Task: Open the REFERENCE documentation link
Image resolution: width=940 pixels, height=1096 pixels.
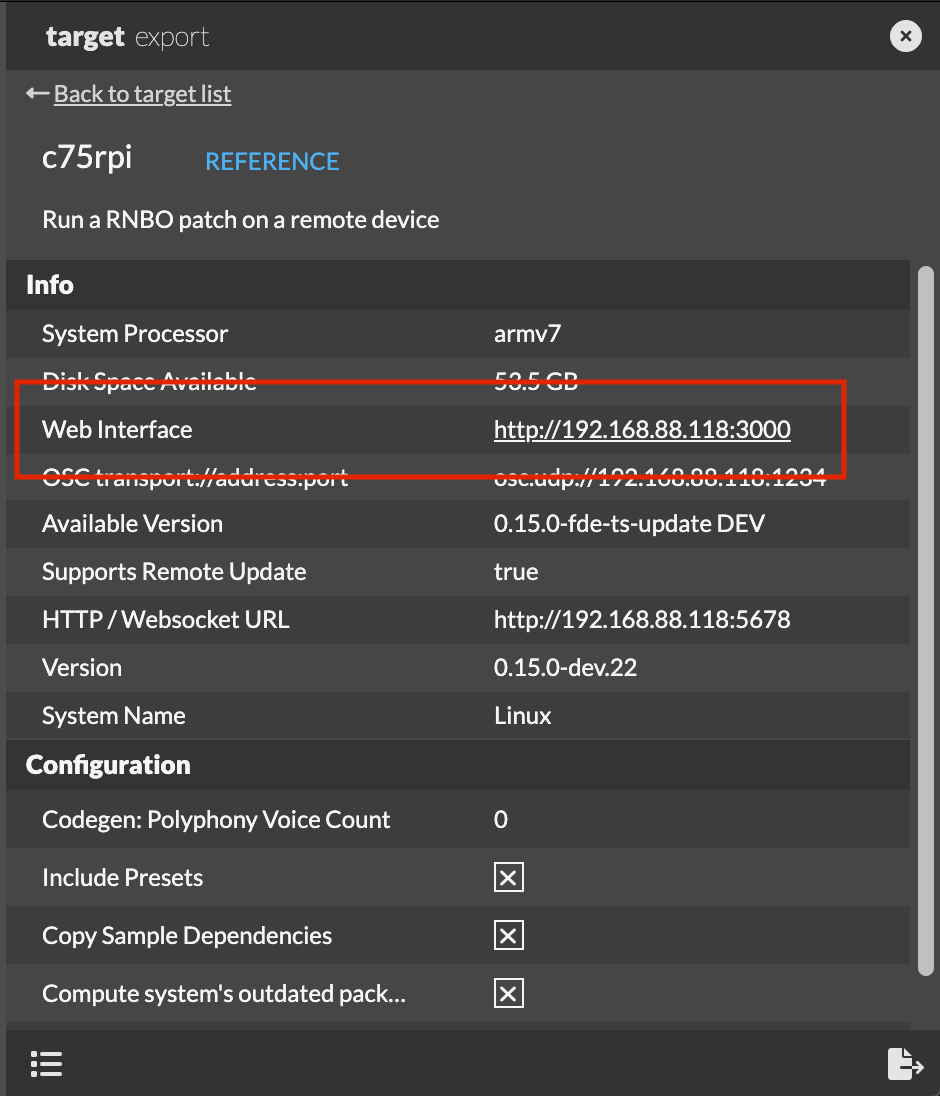Action: pyautogui.click(x=272, y=162)
